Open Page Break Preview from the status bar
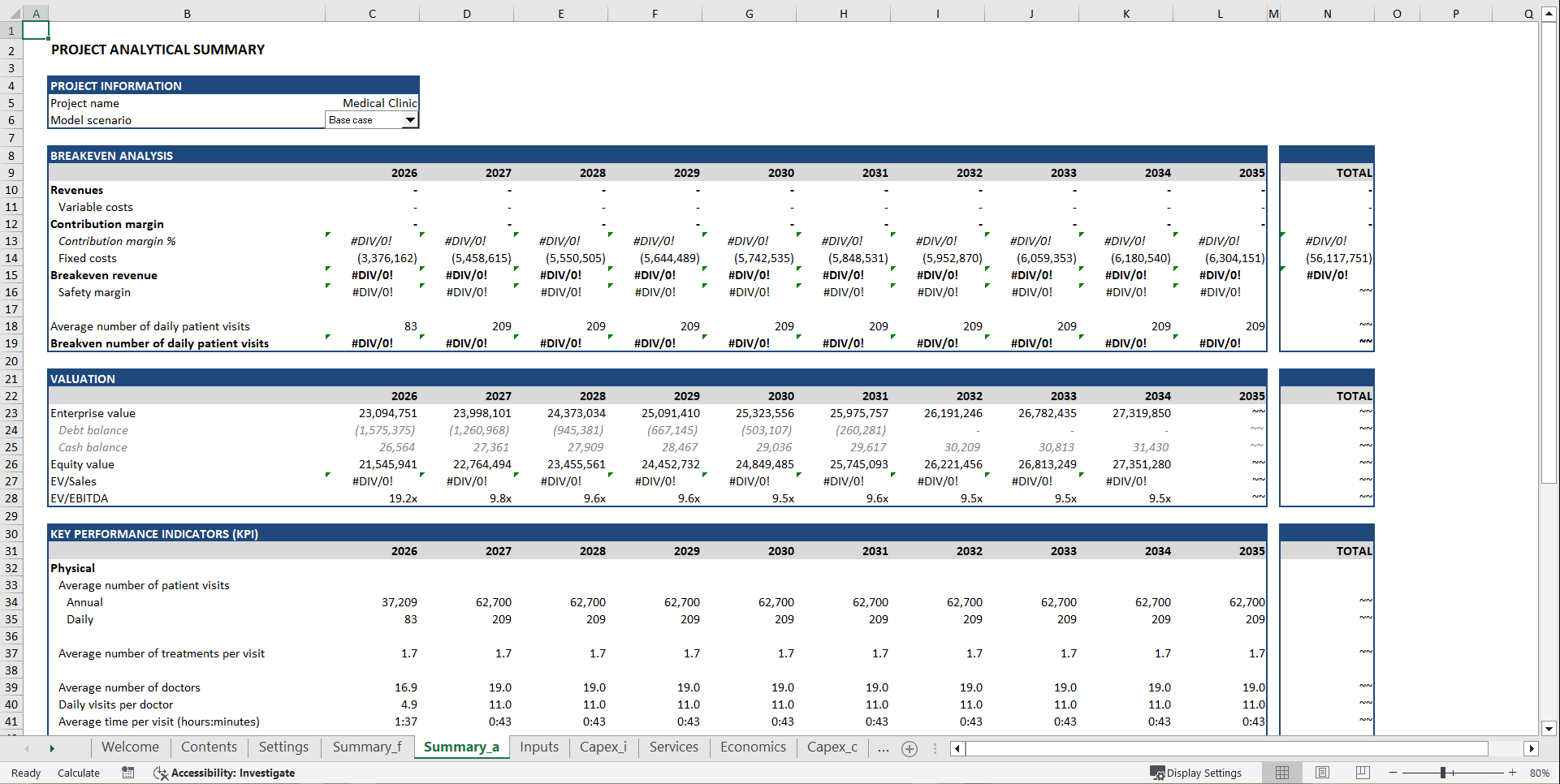This screenshot has height=784, width=1560. click(x=1363, y=773)
